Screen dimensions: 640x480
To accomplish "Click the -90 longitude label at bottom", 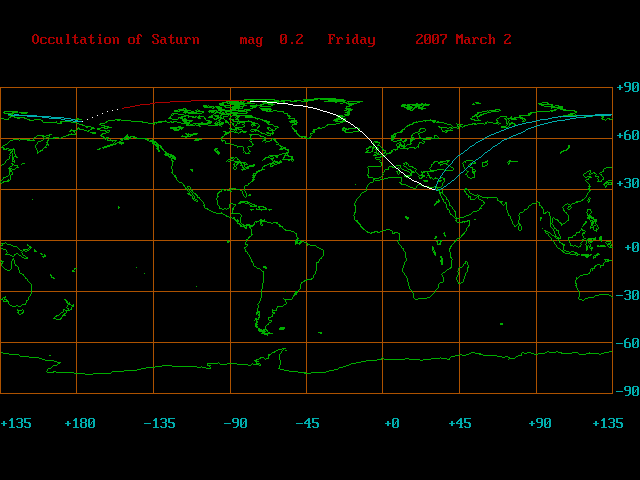I will [235, 424].
